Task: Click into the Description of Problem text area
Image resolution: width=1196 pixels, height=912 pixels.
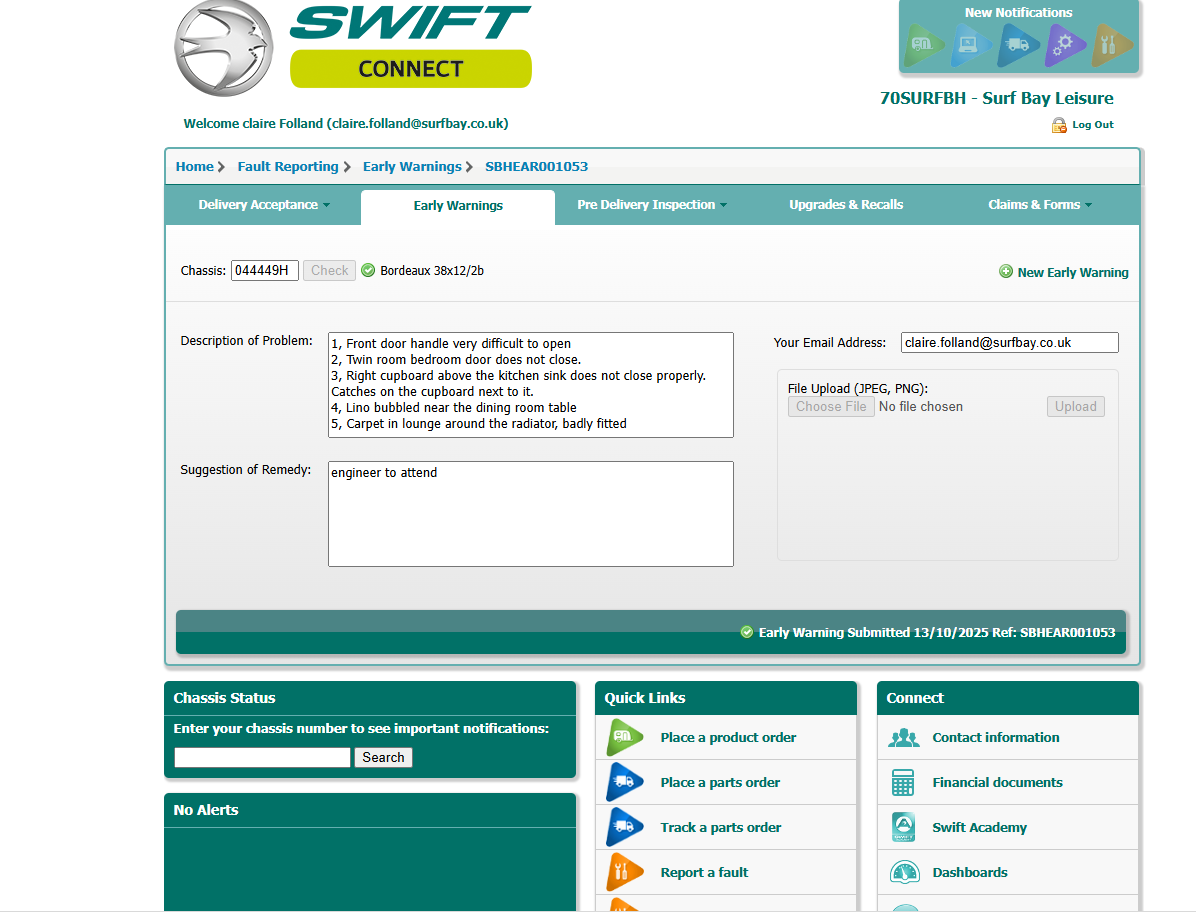Action: pyautogui.click(x=531, y=385)
